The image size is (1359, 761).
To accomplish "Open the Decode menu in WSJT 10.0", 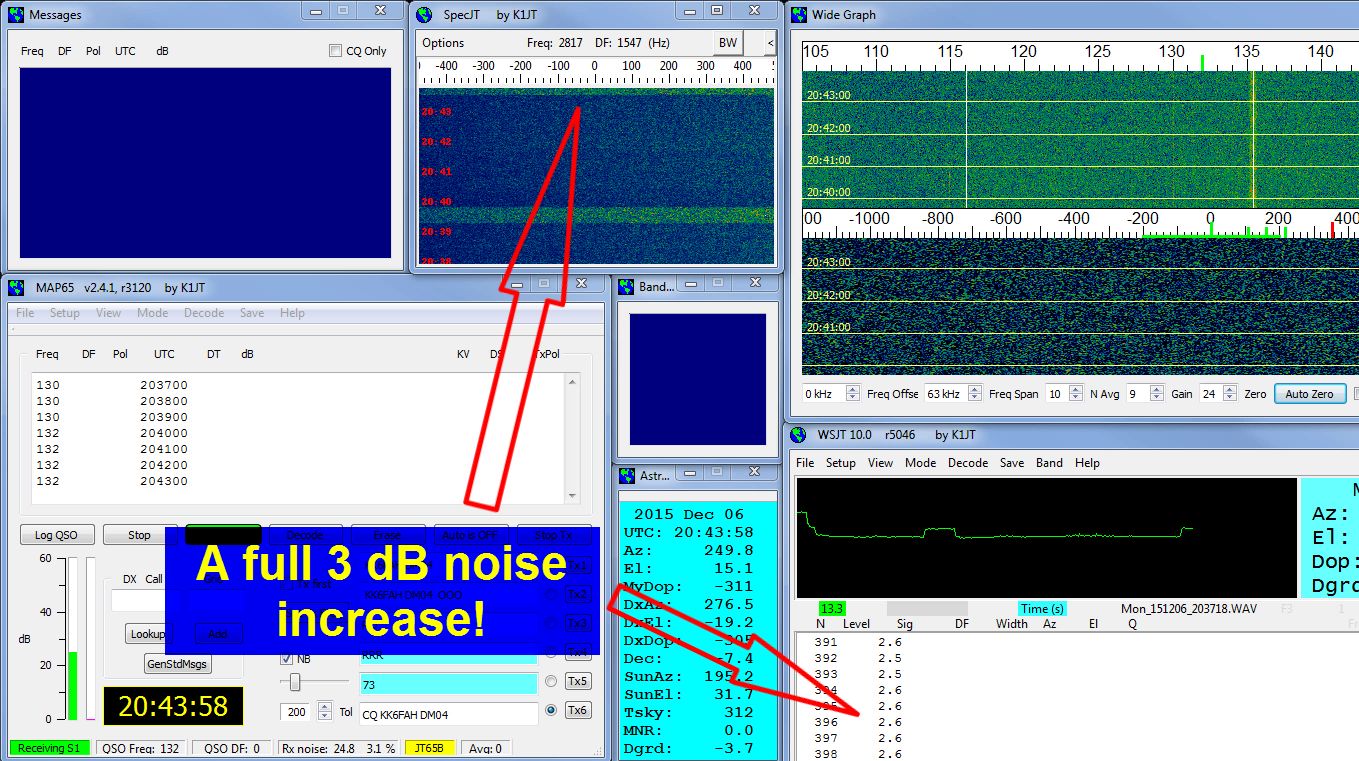I will point(967,463).
